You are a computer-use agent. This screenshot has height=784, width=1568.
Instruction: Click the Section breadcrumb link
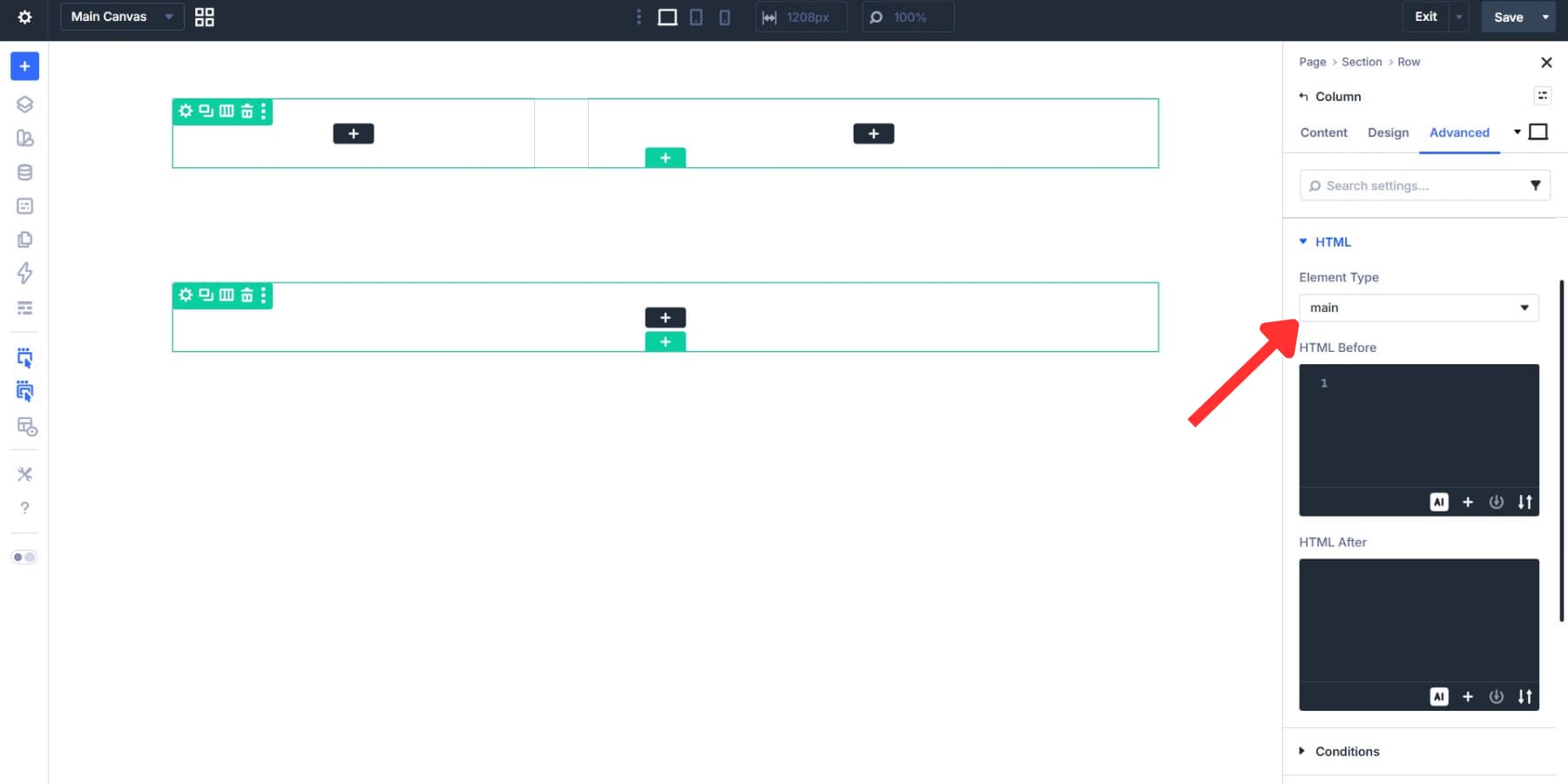(x=1362, y=62)
